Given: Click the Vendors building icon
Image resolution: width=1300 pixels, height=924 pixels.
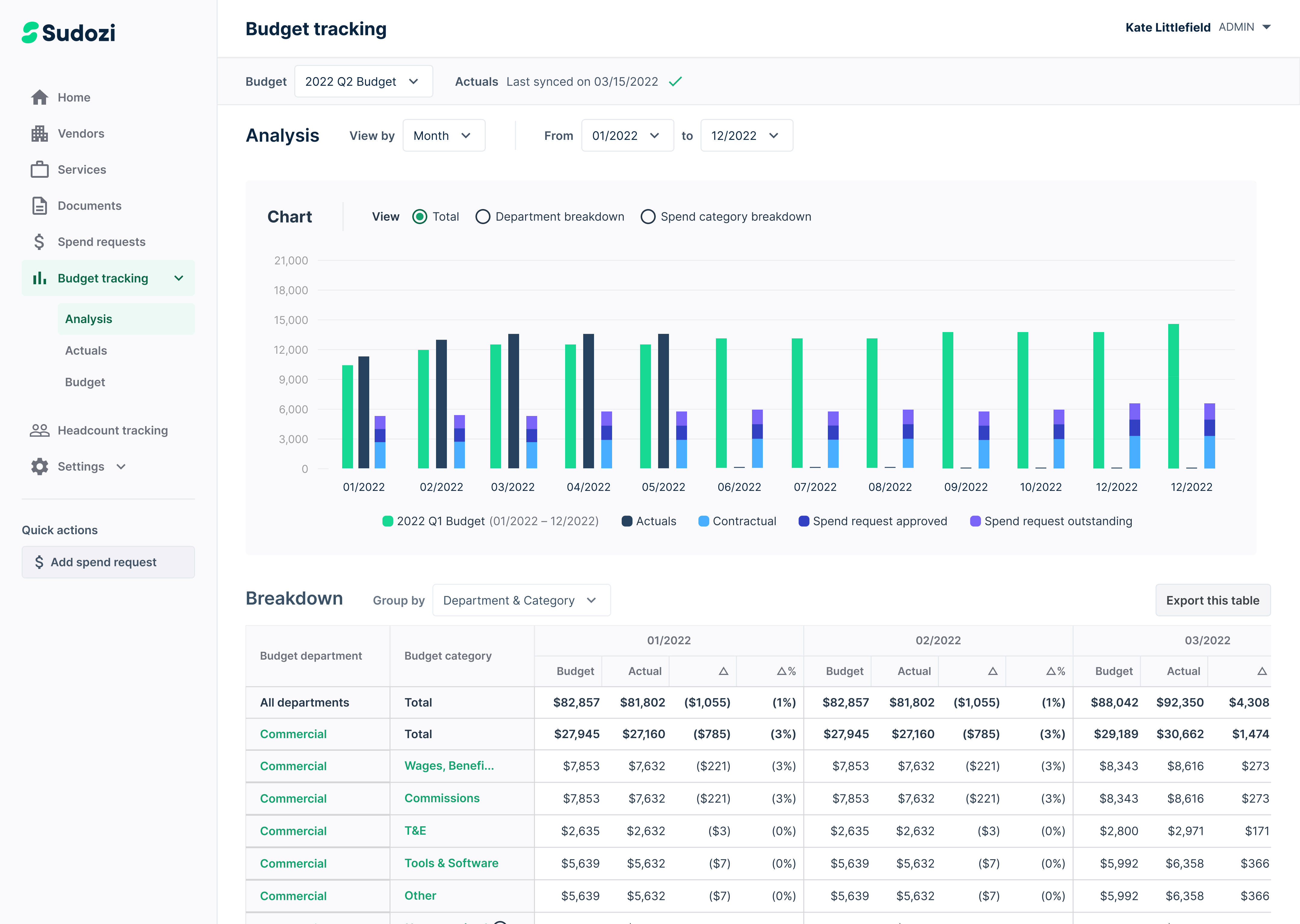Looking at the screenshot, I should coord(39,134).
